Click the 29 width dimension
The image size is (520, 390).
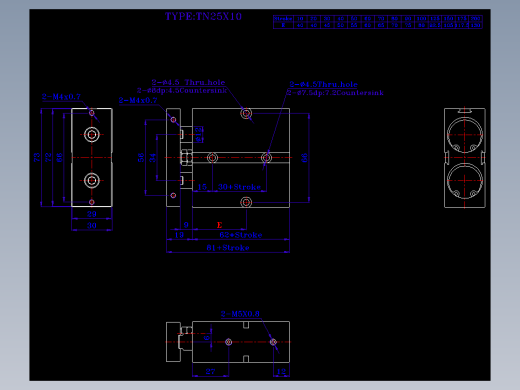pos(92,214)
